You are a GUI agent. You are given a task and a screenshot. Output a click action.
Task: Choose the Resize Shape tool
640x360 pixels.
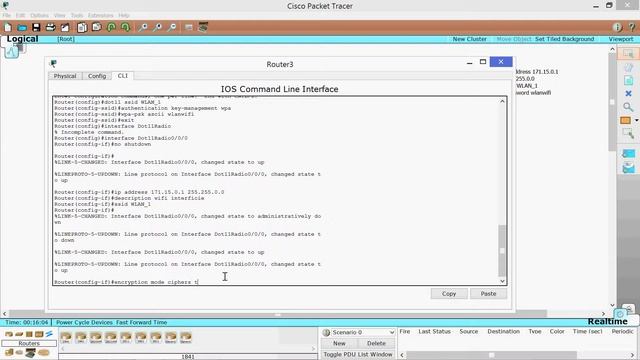tap(628, 133)
